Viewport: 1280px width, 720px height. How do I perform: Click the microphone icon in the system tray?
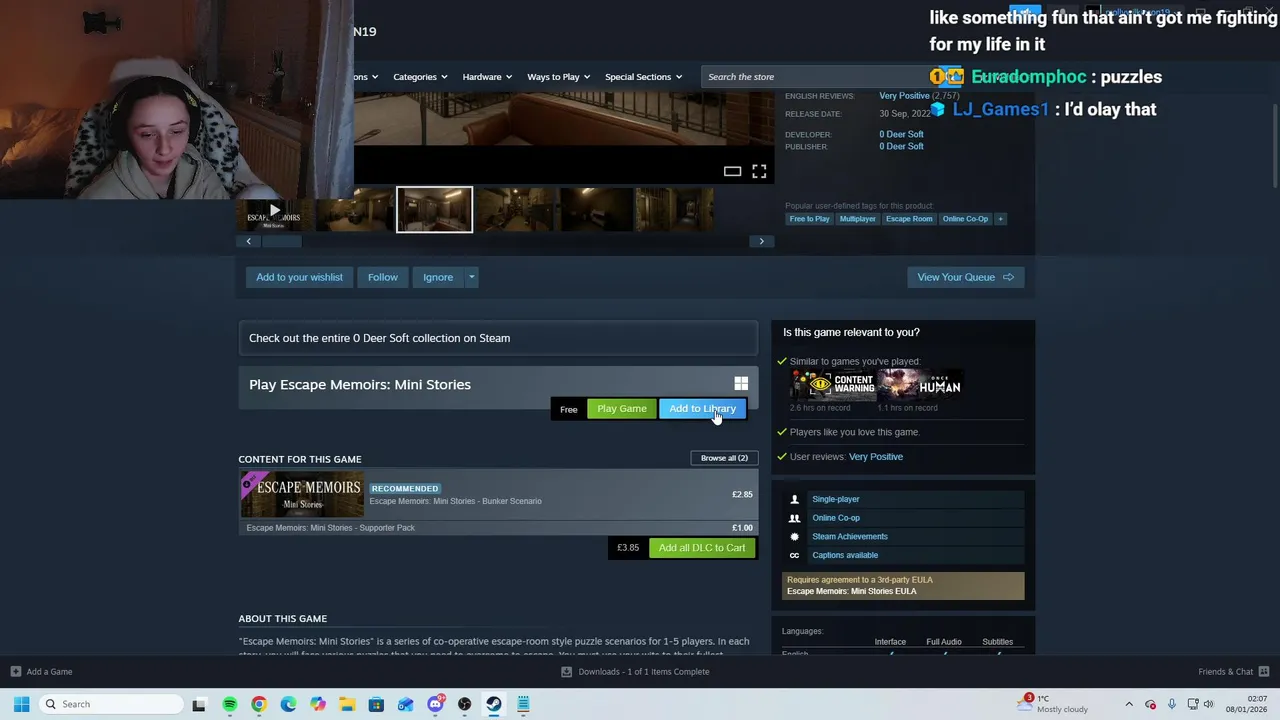[x=1171, y=704]
